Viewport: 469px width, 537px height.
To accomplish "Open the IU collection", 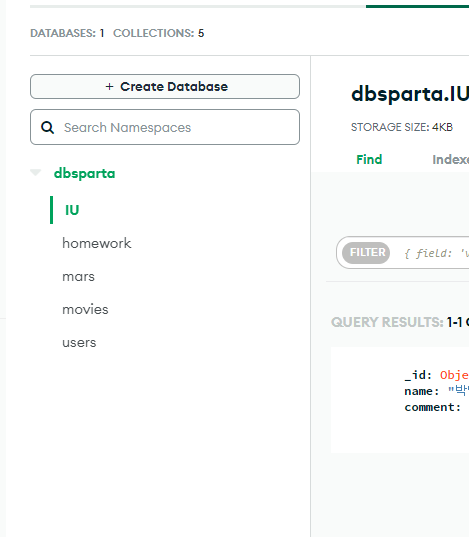I will (x=72, y=210).
